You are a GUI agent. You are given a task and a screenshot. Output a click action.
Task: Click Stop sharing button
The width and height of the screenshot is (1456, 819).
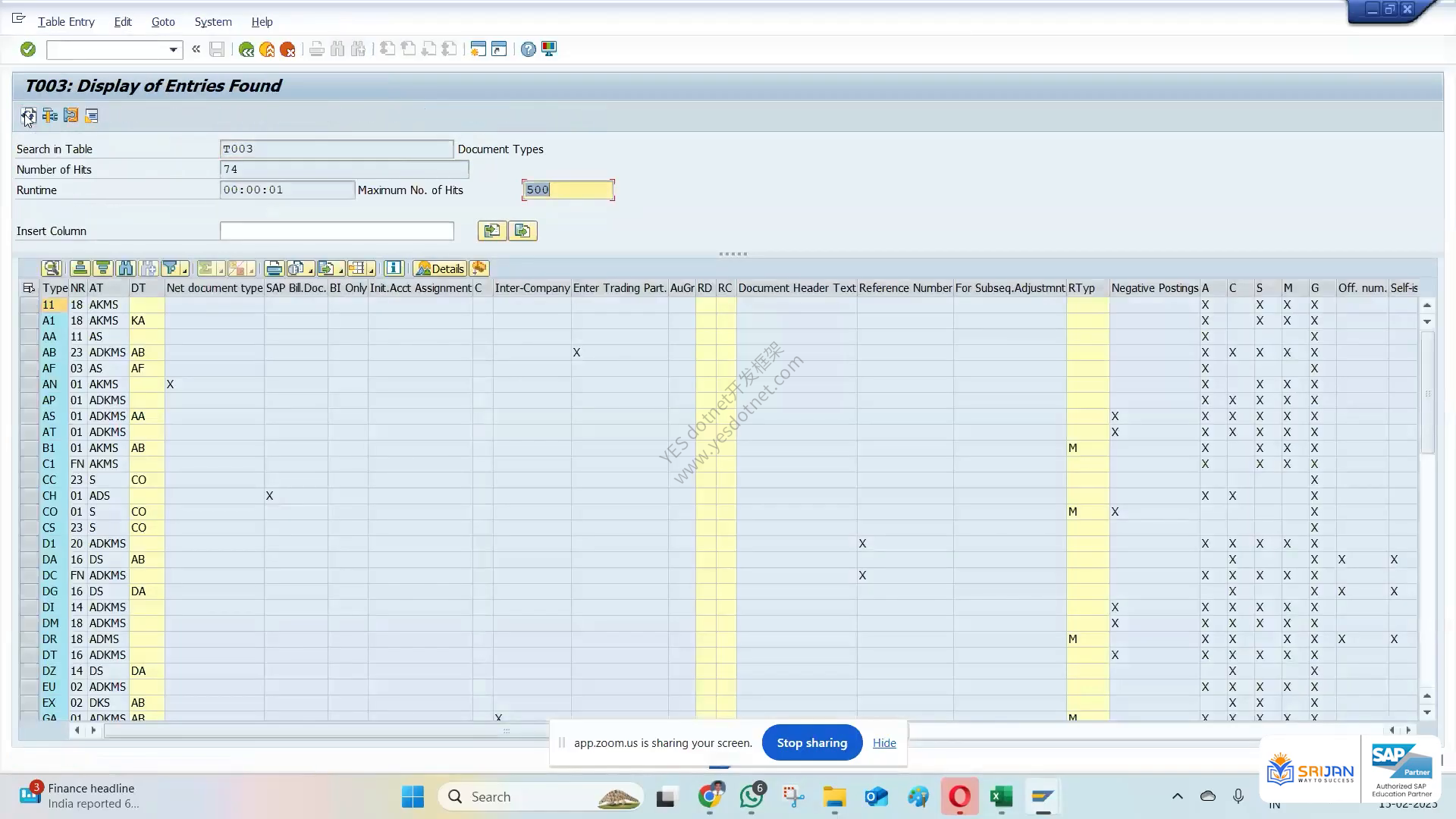tap(811, 742)
